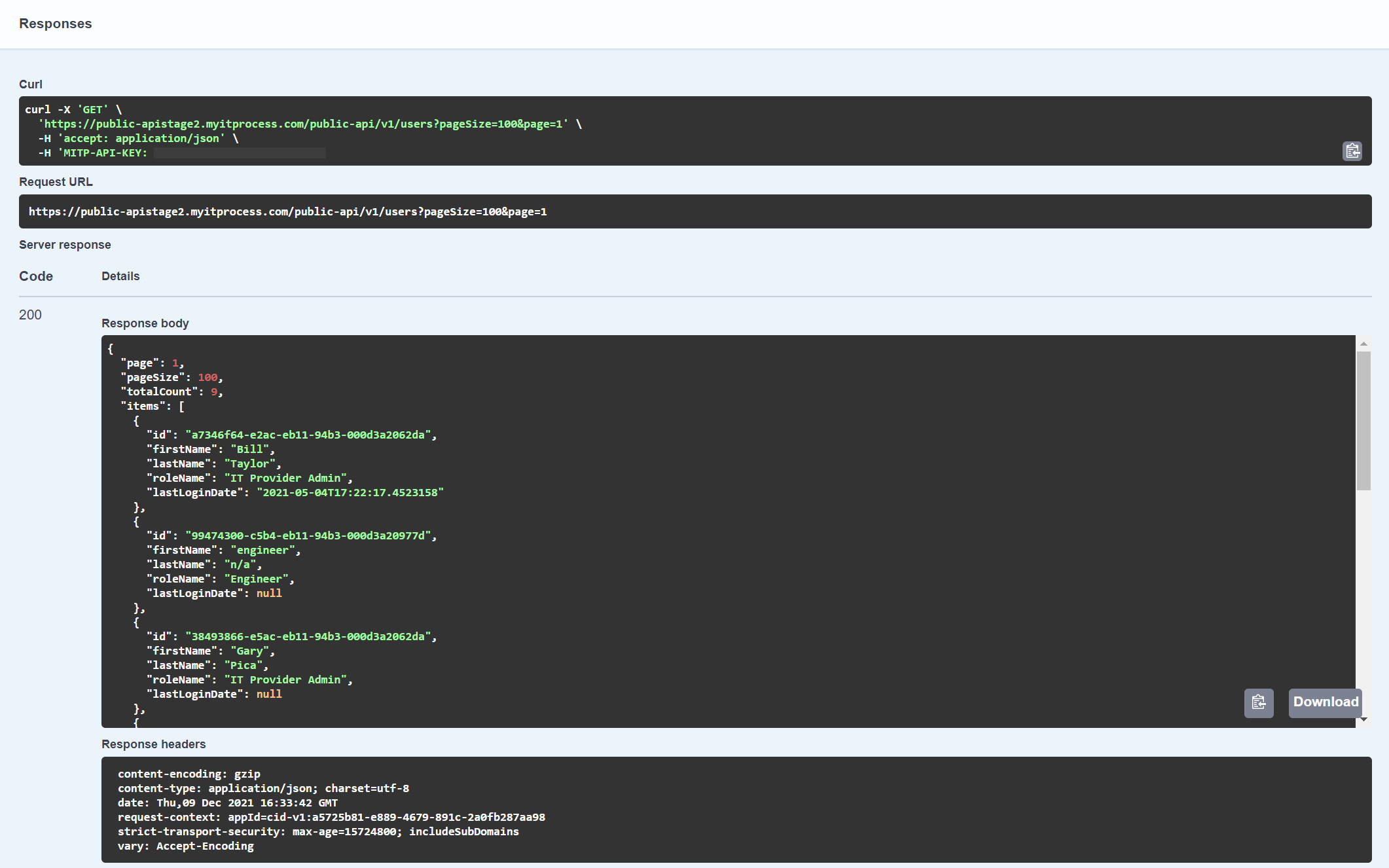Click the Response headers label

pyautogui.click(x=153, y=744)
